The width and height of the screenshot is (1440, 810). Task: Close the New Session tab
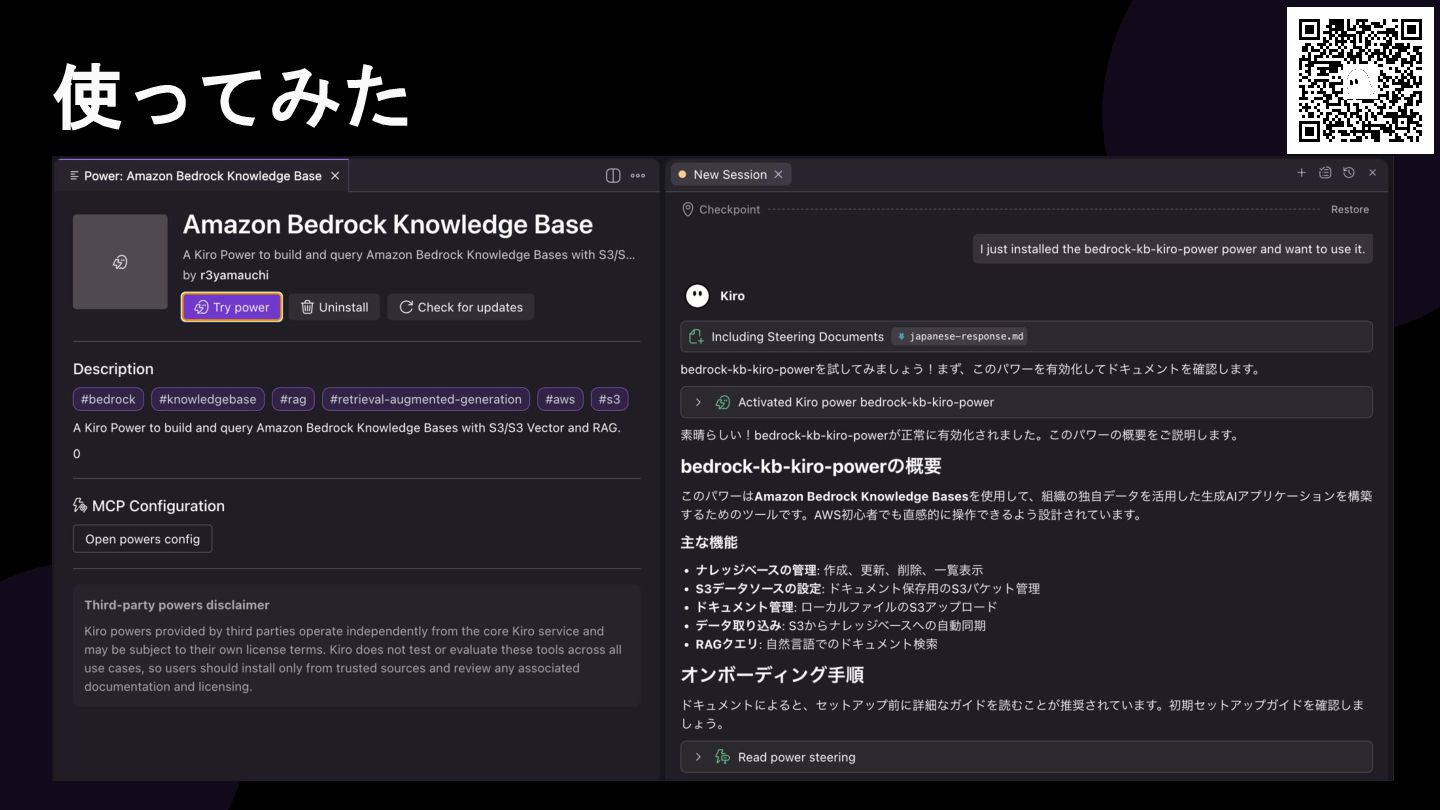(778, 174)
